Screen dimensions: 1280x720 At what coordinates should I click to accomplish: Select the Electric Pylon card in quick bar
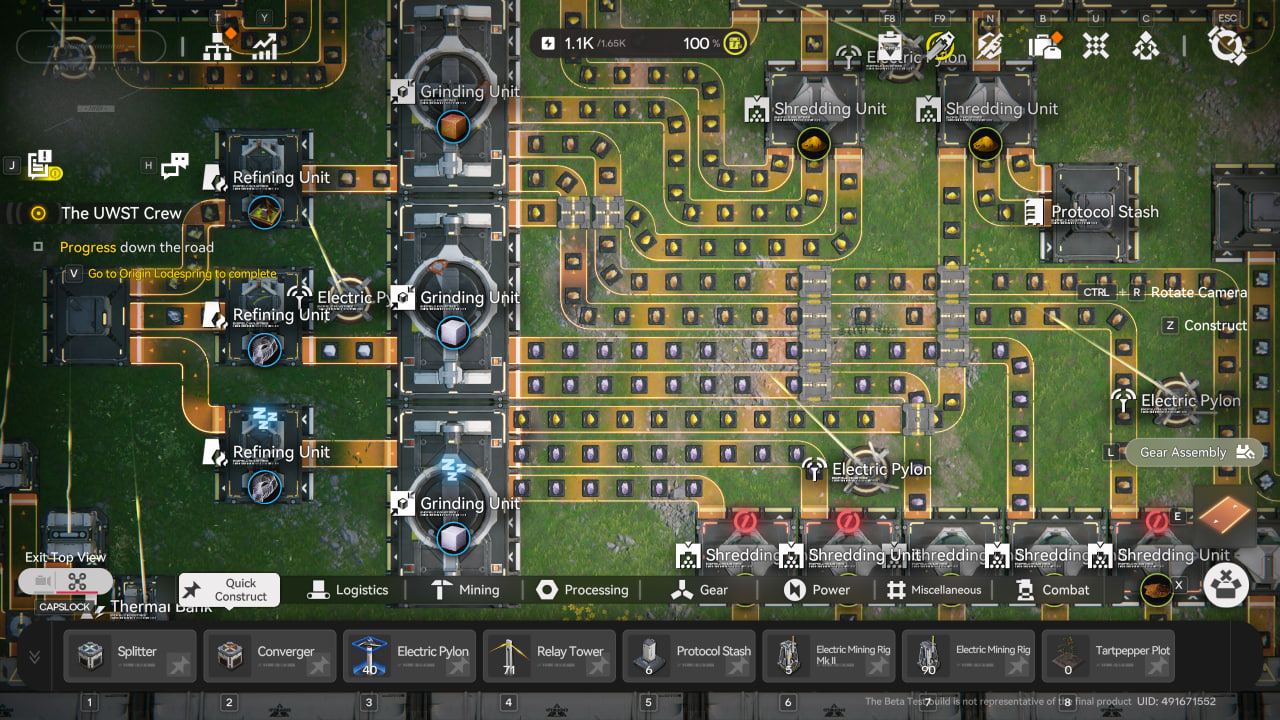pos(410,656)
